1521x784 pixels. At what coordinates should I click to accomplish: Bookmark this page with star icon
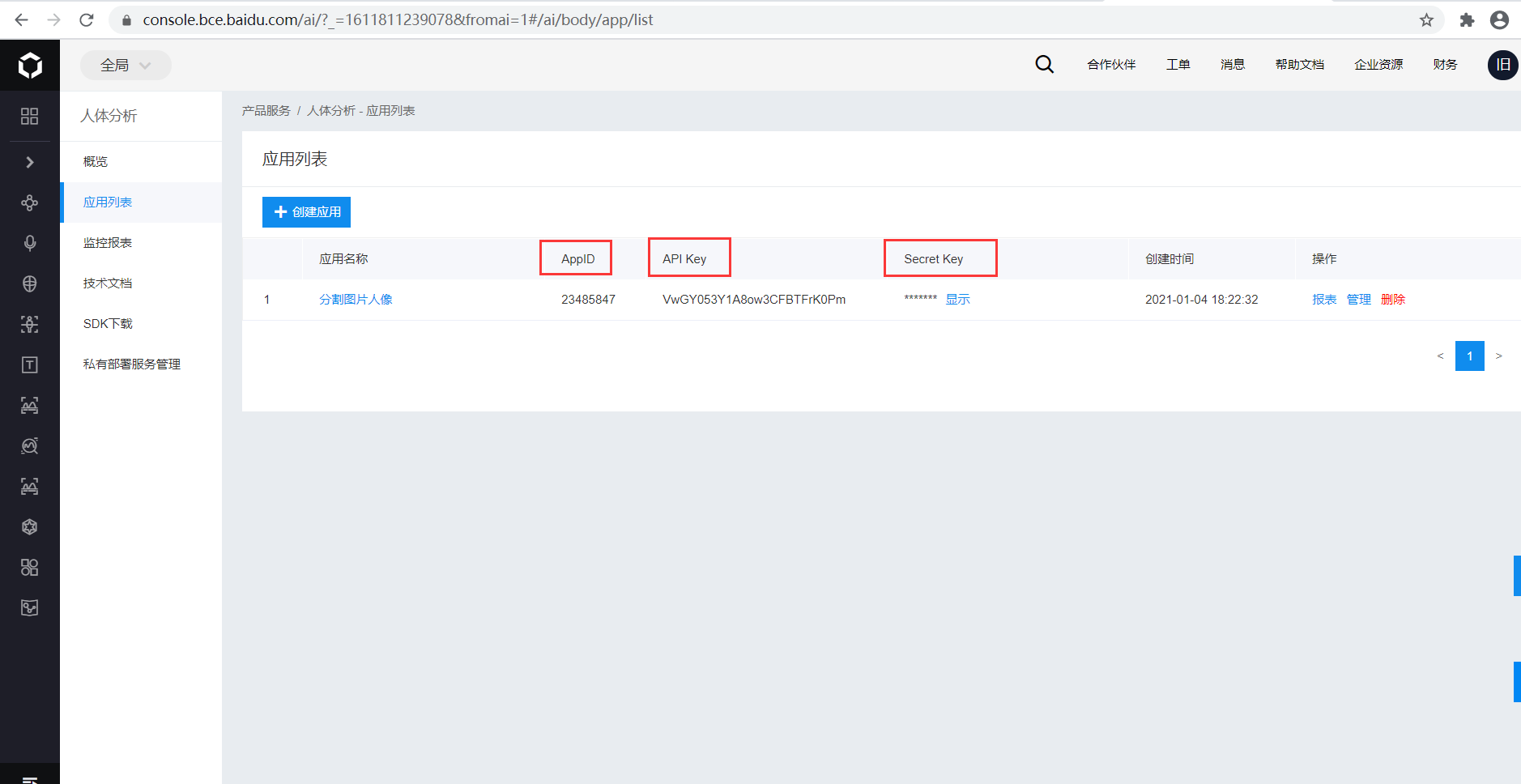click(1426, 19)
